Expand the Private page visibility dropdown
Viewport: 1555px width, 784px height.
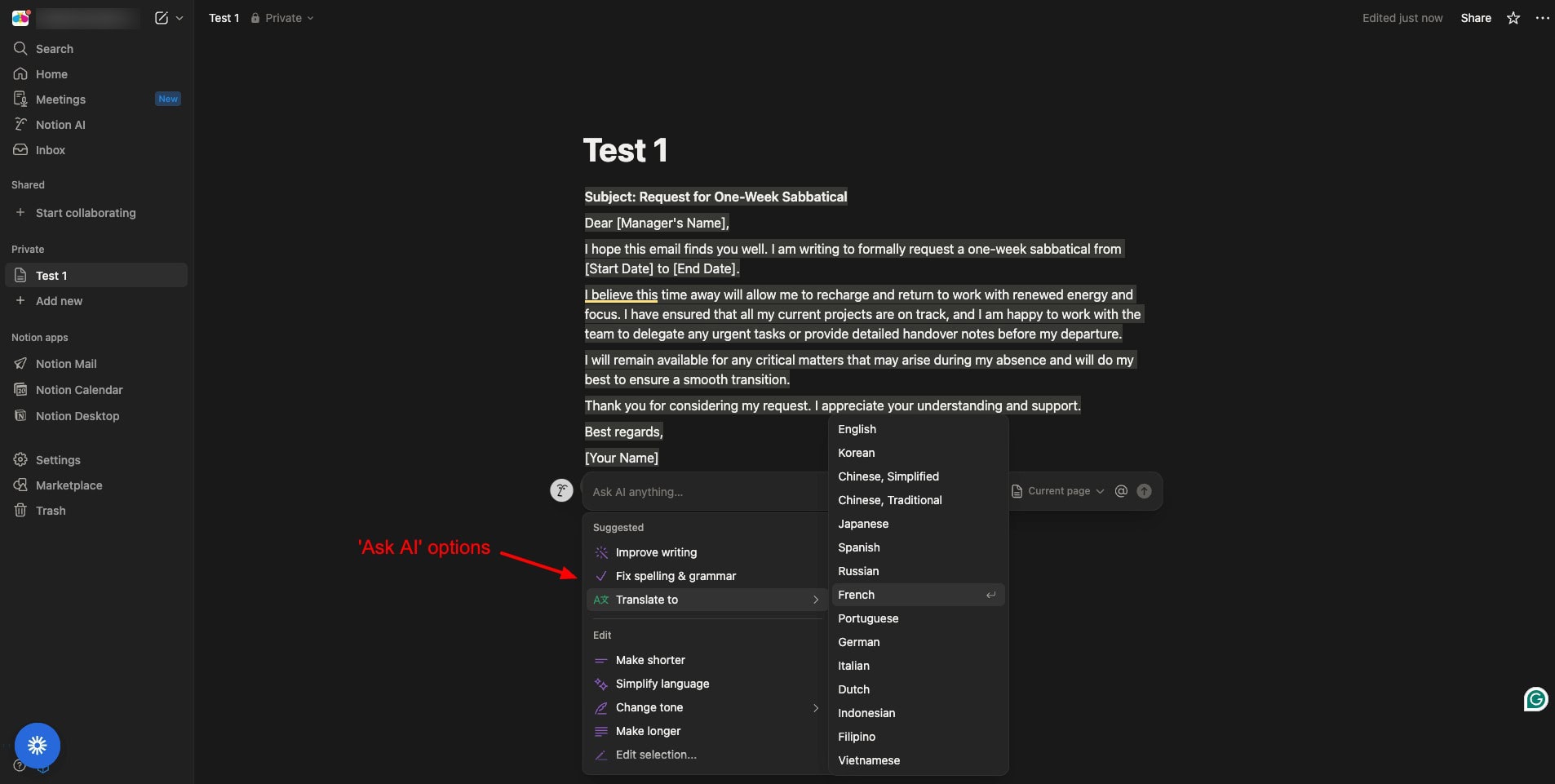coord(282,18)
